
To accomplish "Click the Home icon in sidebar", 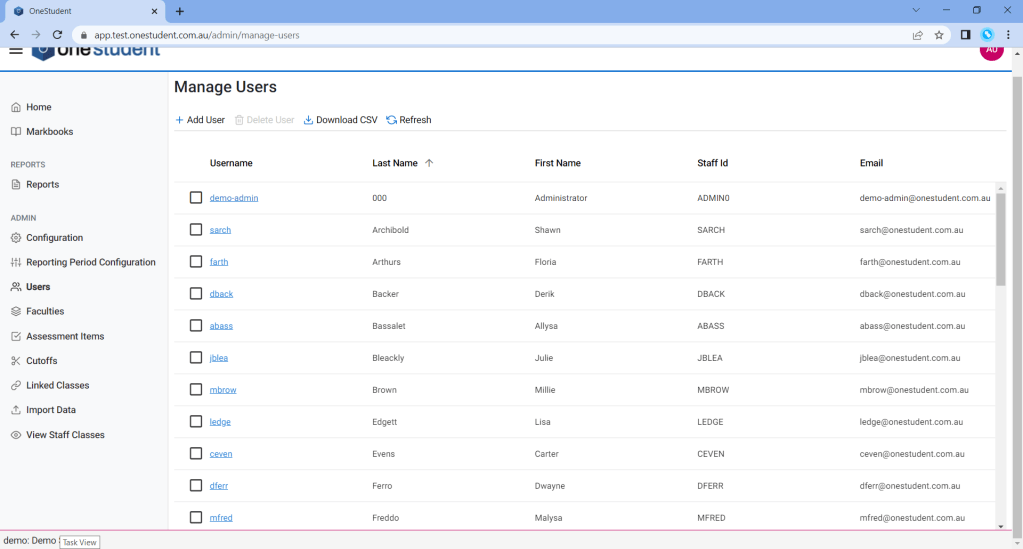I will (x=16, y=107).
